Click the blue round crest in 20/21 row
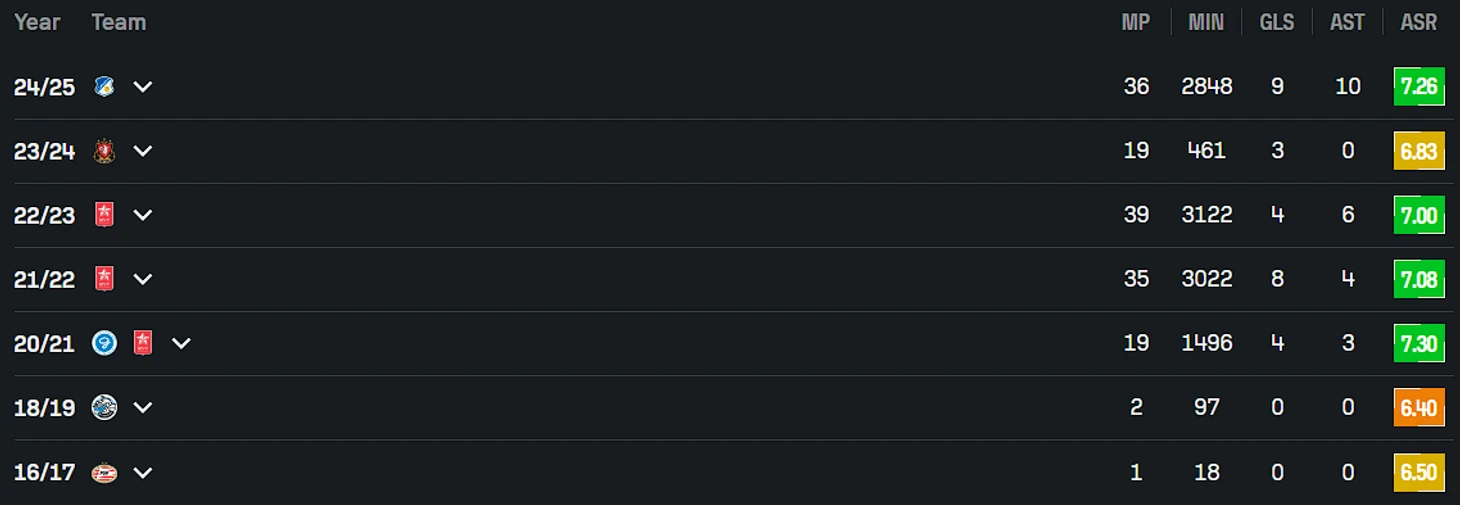The height and width of the screenshot is (505, 1460). click(x=104, y=343)
